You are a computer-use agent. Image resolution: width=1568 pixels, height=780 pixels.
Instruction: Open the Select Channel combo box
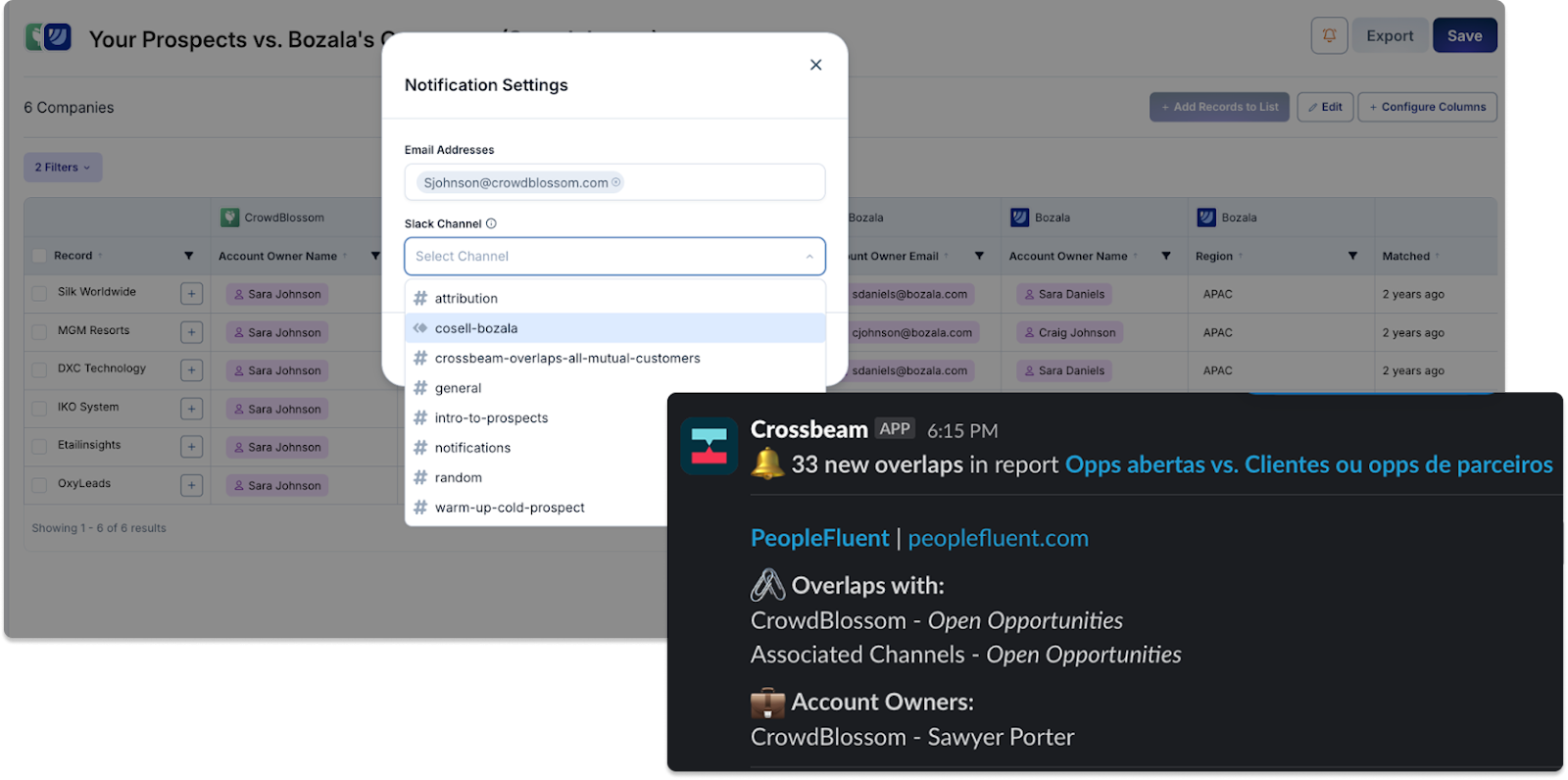click(x=614, y=257)
